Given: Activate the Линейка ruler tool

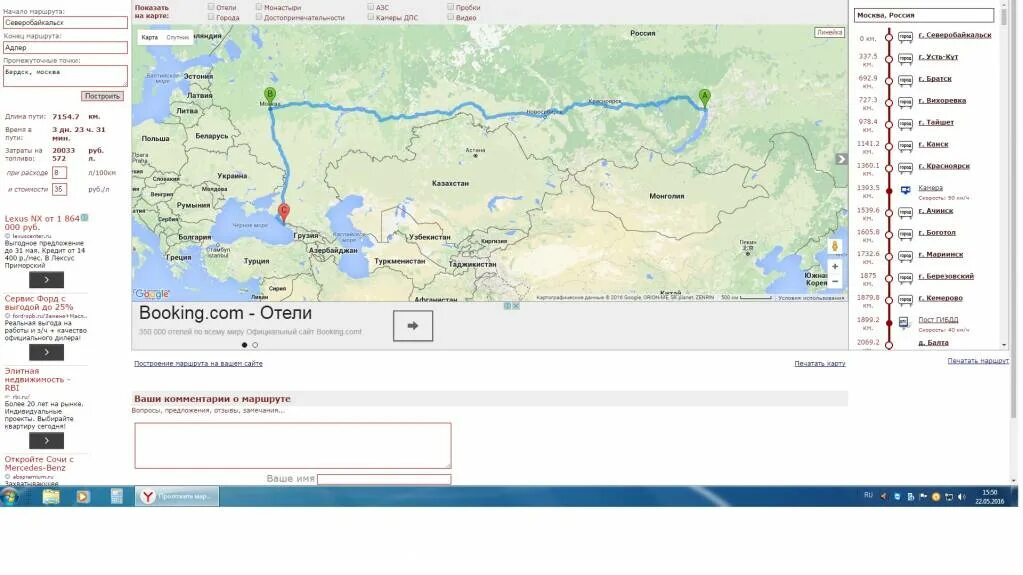Looking at the screenshot, I should [x=829, y=32].
